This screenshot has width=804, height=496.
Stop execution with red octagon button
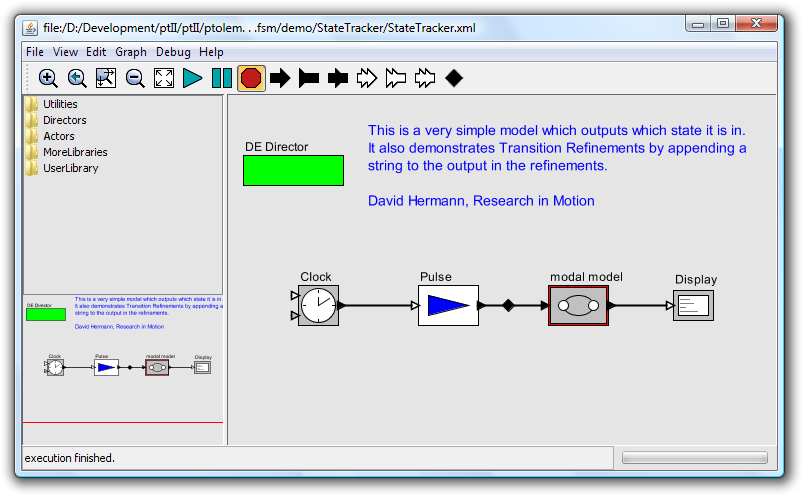pyautogui.click(x=251, y=78)
